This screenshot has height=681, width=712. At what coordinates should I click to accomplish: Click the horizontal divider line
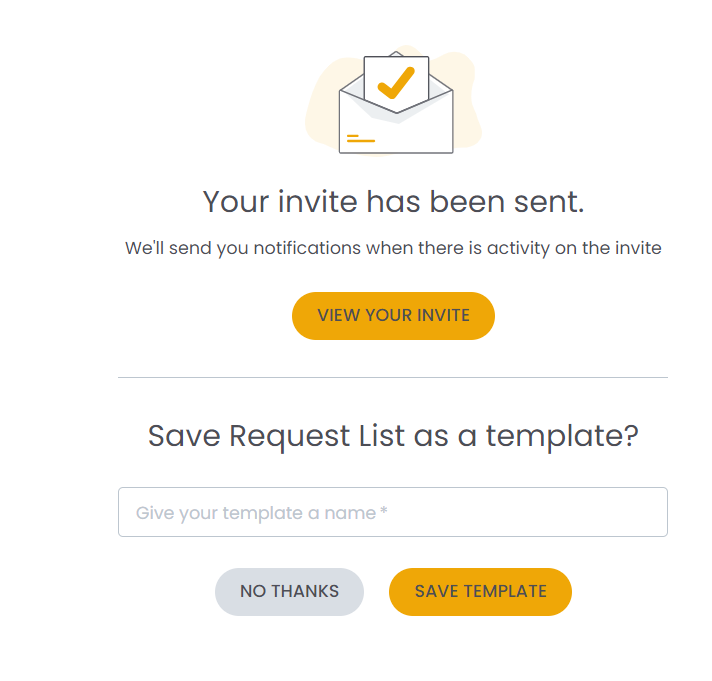click(393, 378)
